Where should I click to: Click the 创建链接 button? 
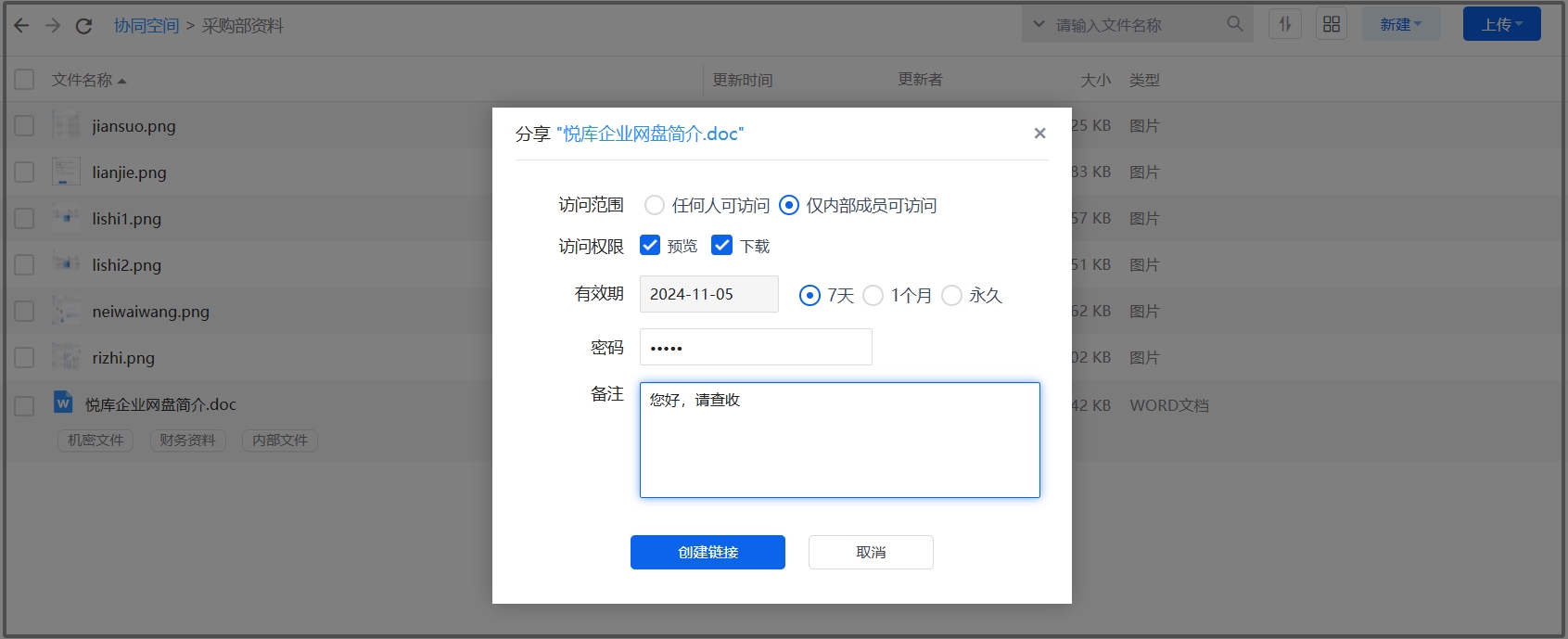[x=708, y=552]
